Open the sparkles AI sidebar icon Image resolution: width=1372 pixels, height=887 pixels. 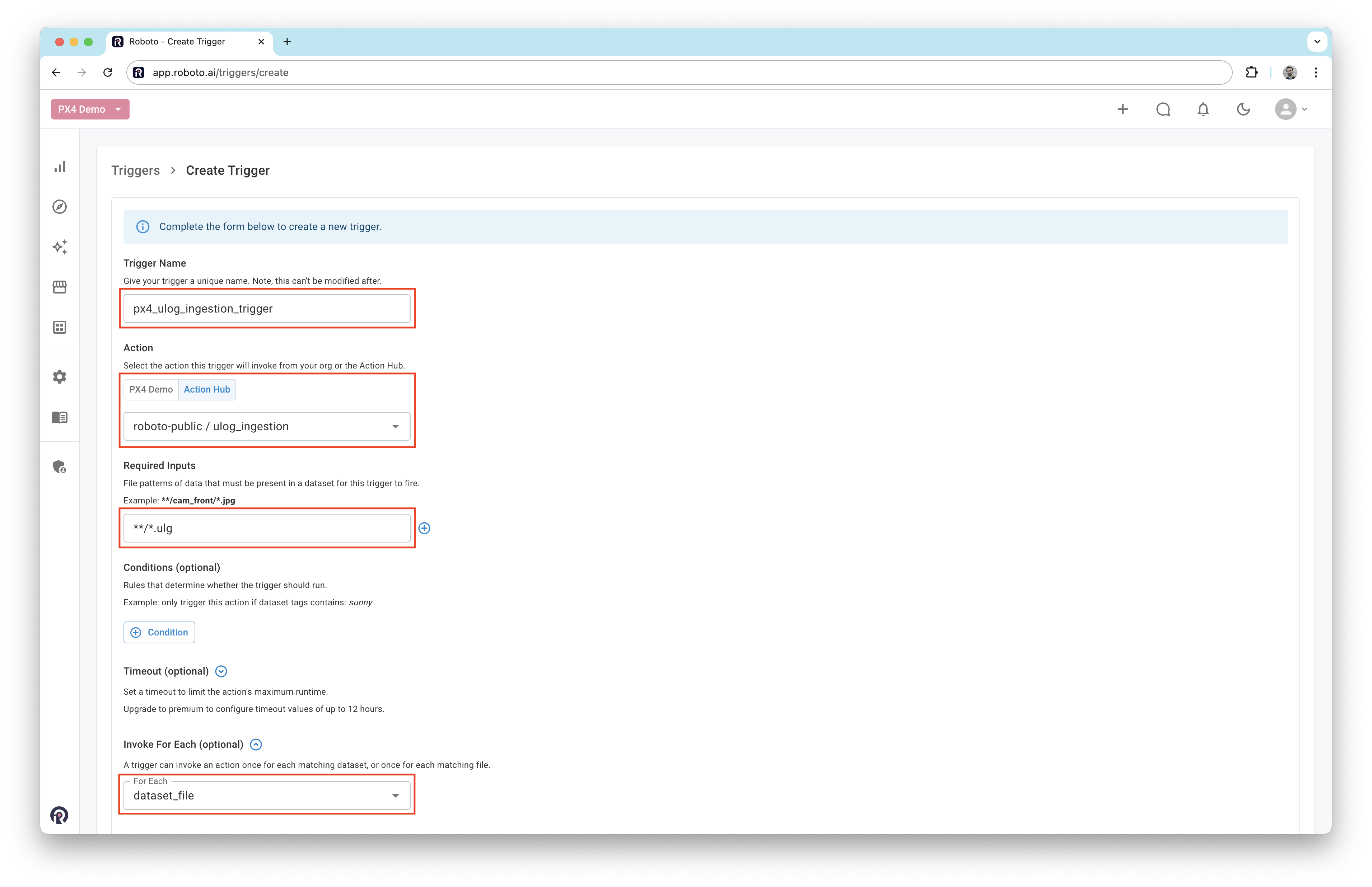pyautogui.click(x=60, y=247)
